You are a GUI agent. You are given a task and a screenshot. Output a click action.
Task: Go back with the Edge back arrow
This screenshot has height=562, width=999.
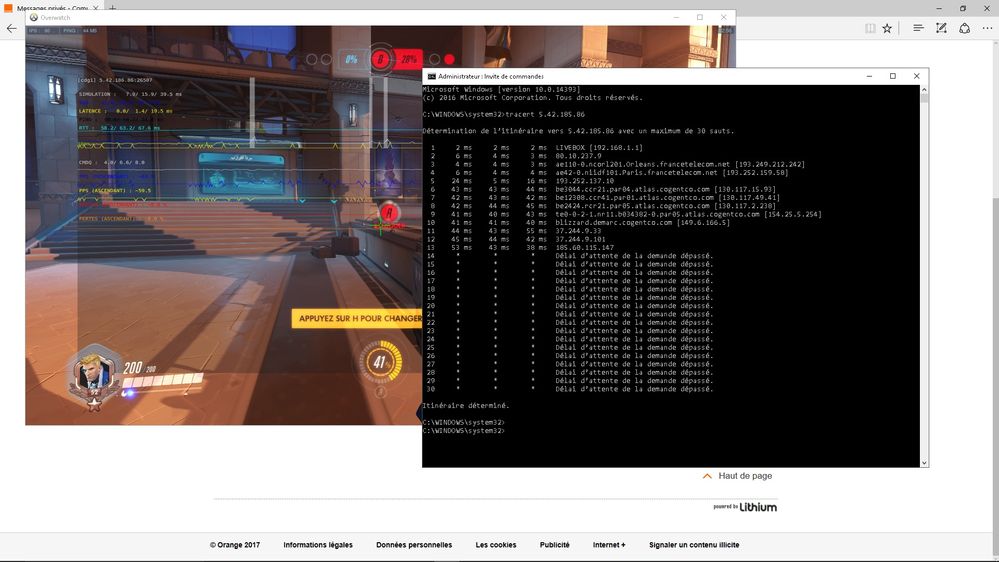tap(11, 28)
